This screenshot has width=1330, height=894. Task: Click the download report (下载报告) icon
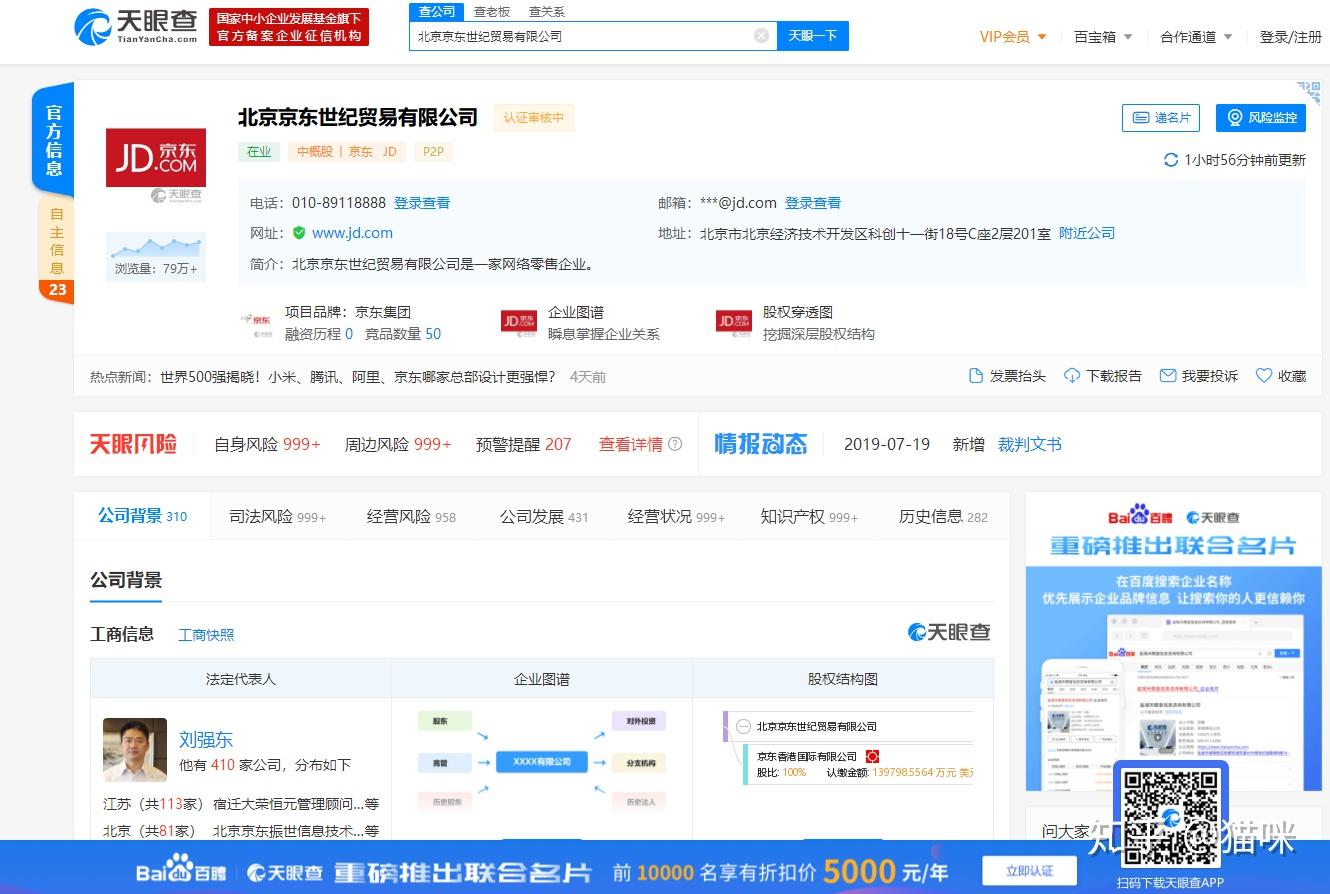point(1072,376)
